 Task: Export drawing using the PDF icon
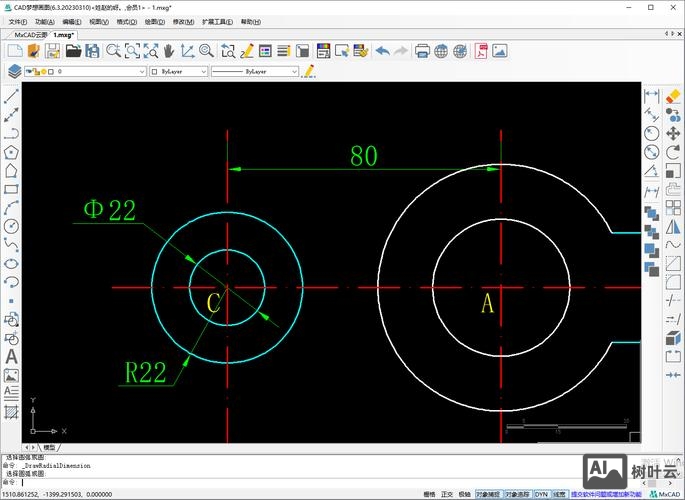click(481, 50)
